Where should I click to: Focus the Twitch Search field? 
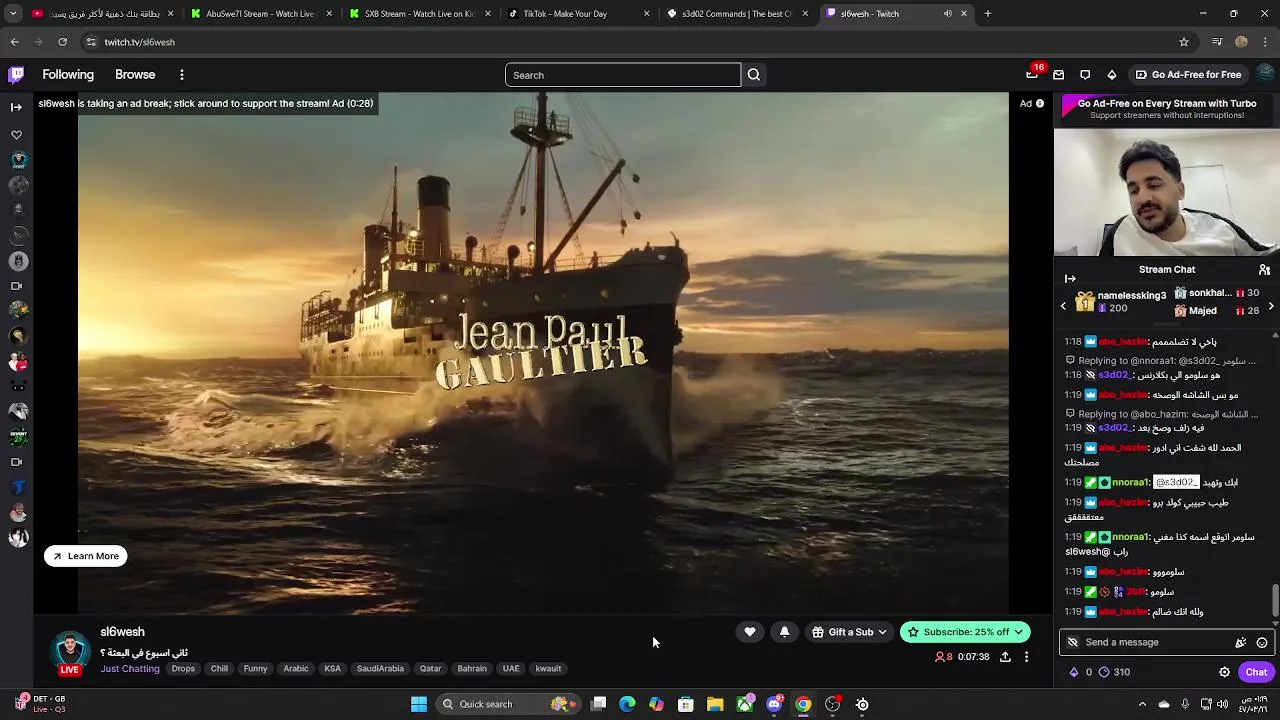(622, 75)
